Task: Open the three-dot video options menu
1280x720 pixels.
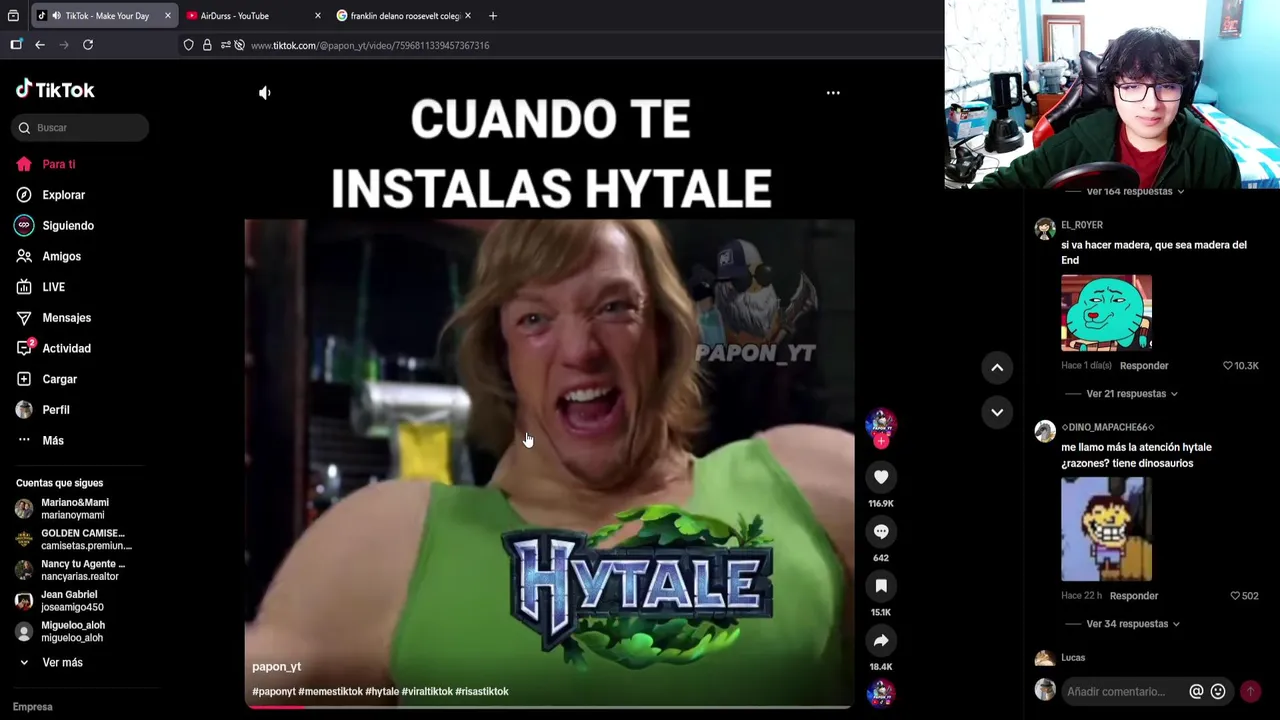Action: coord(833,93)
